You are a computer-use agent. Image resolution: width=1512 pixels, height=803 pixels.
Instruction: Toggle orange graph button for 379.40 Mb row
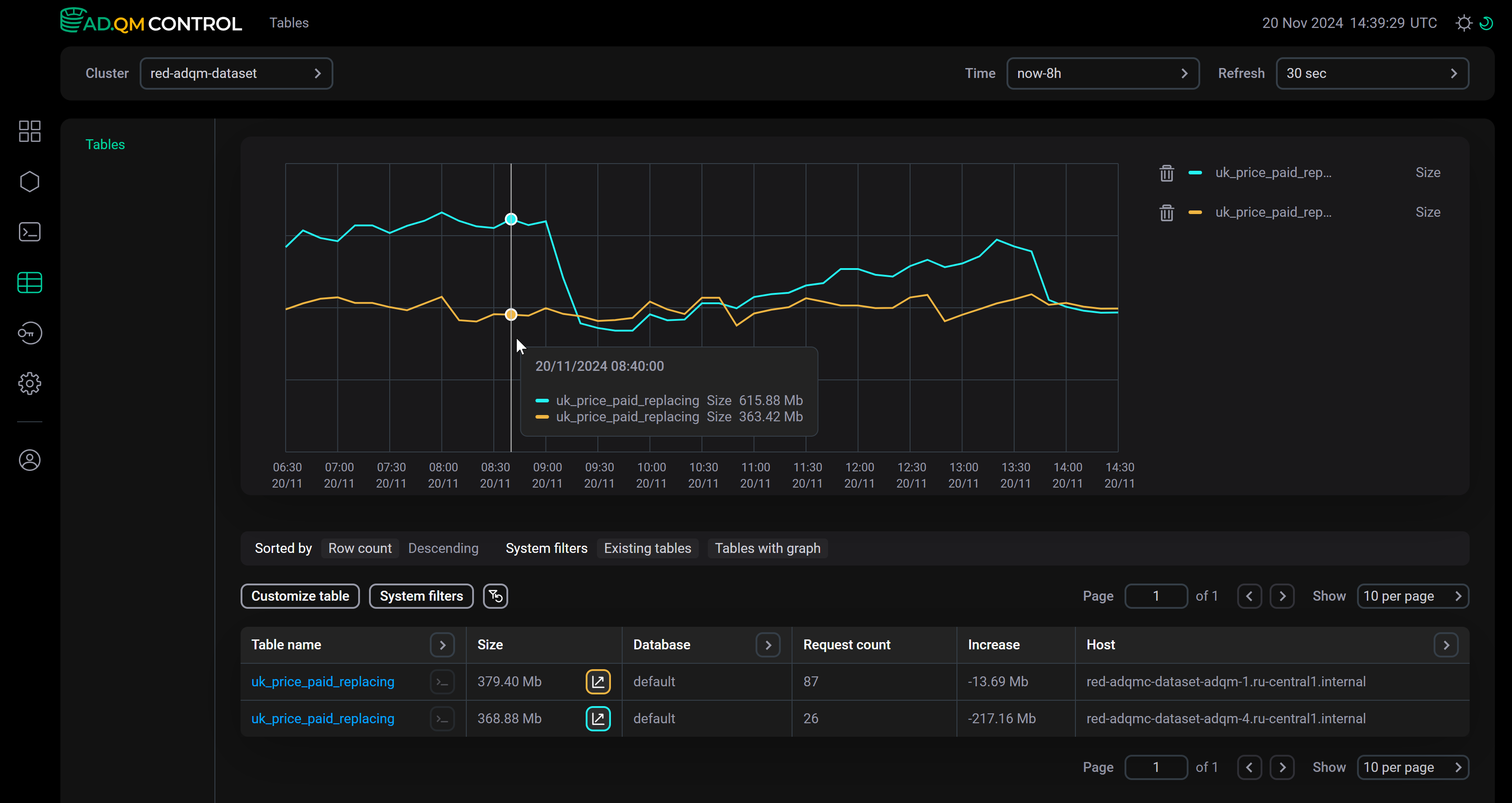click(x=597, y=682)
